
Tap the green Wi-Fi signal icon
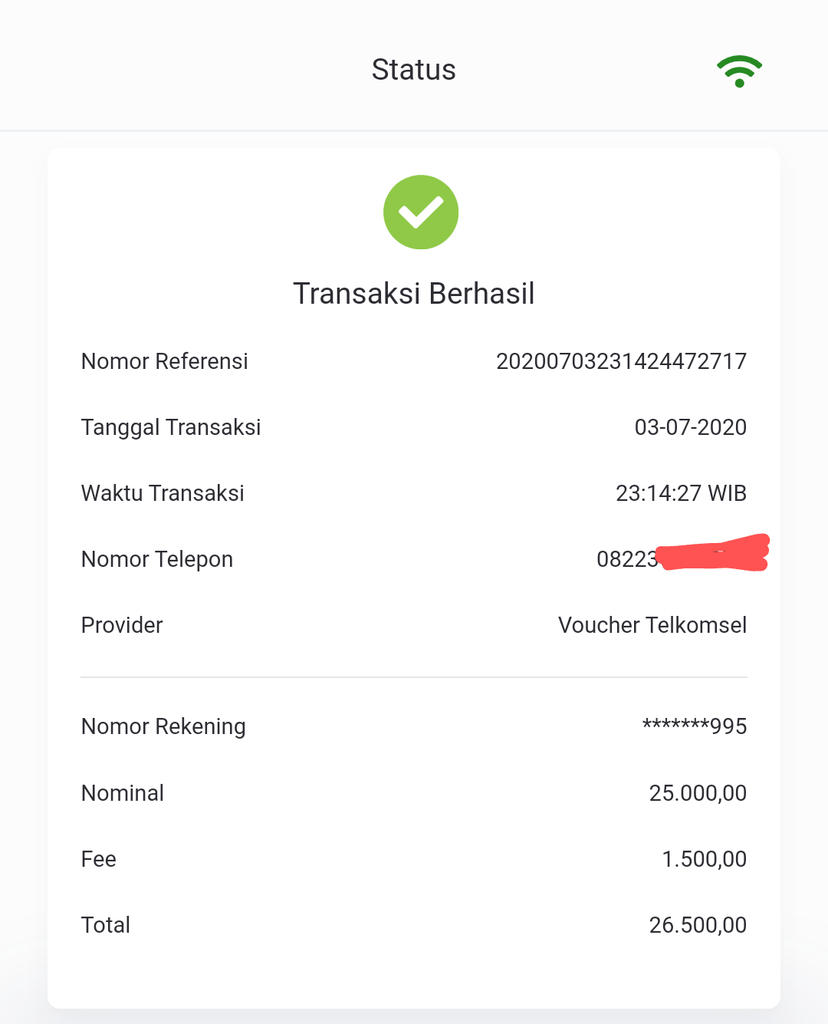coord(739,71)
